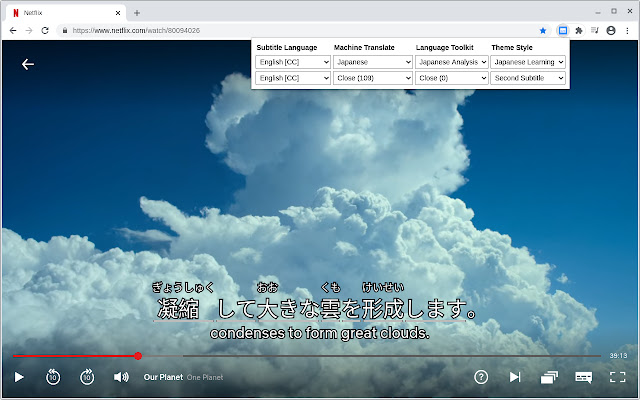The image size is (640, 400).
Task: Play the video
Action: (19, 377)
